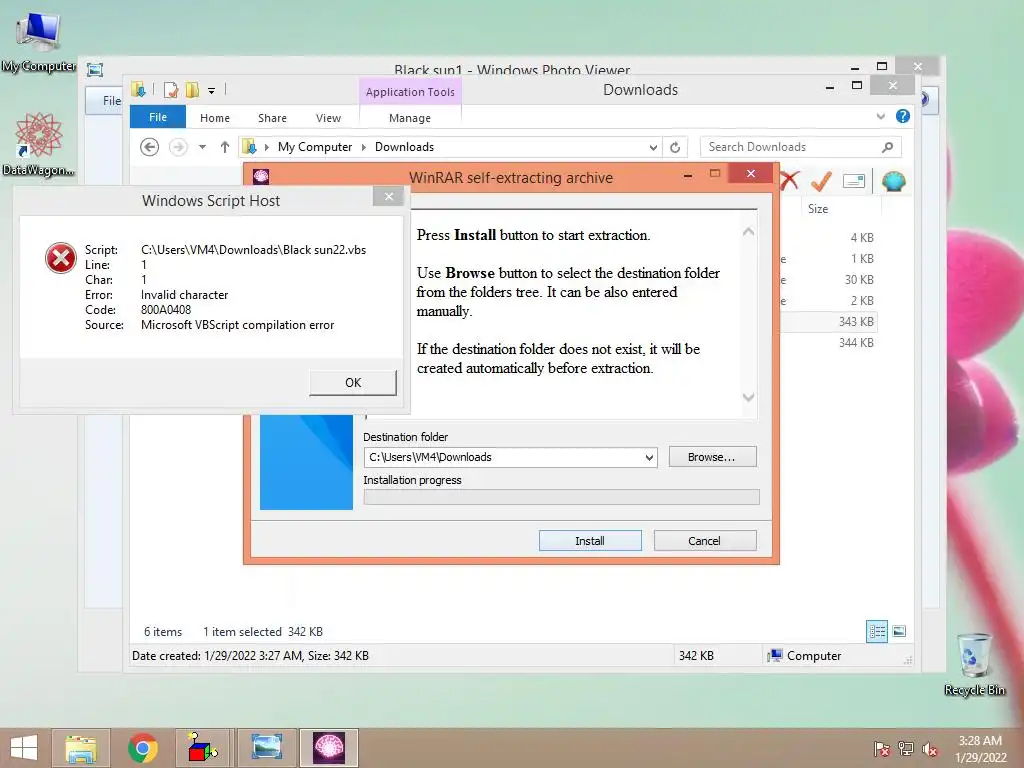Click the orange checkmark toolbar icon
Screen dimensions: 1024x768
821,181
